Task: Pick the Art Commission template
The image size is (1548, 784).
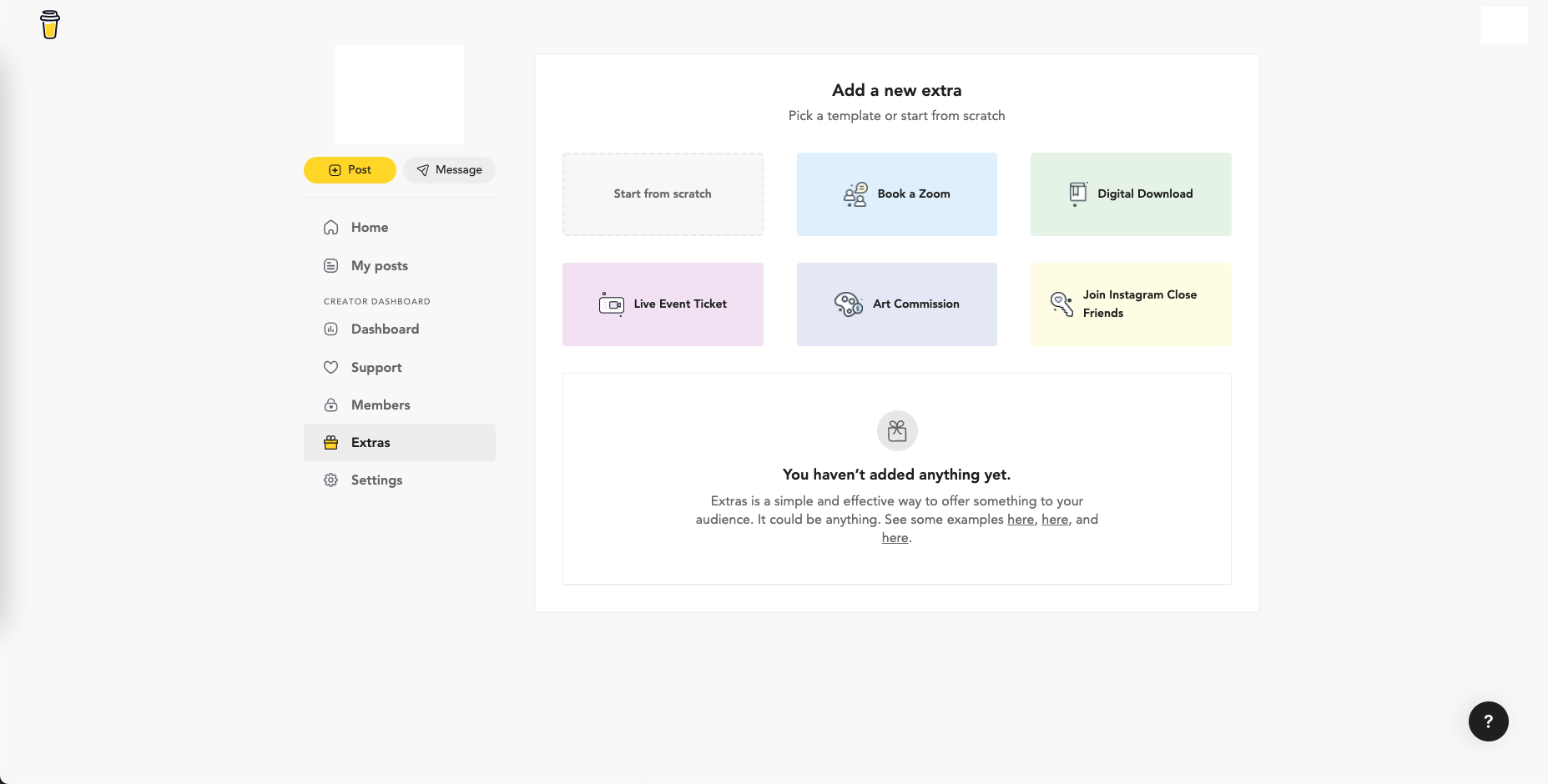Action: pos(897,304)
